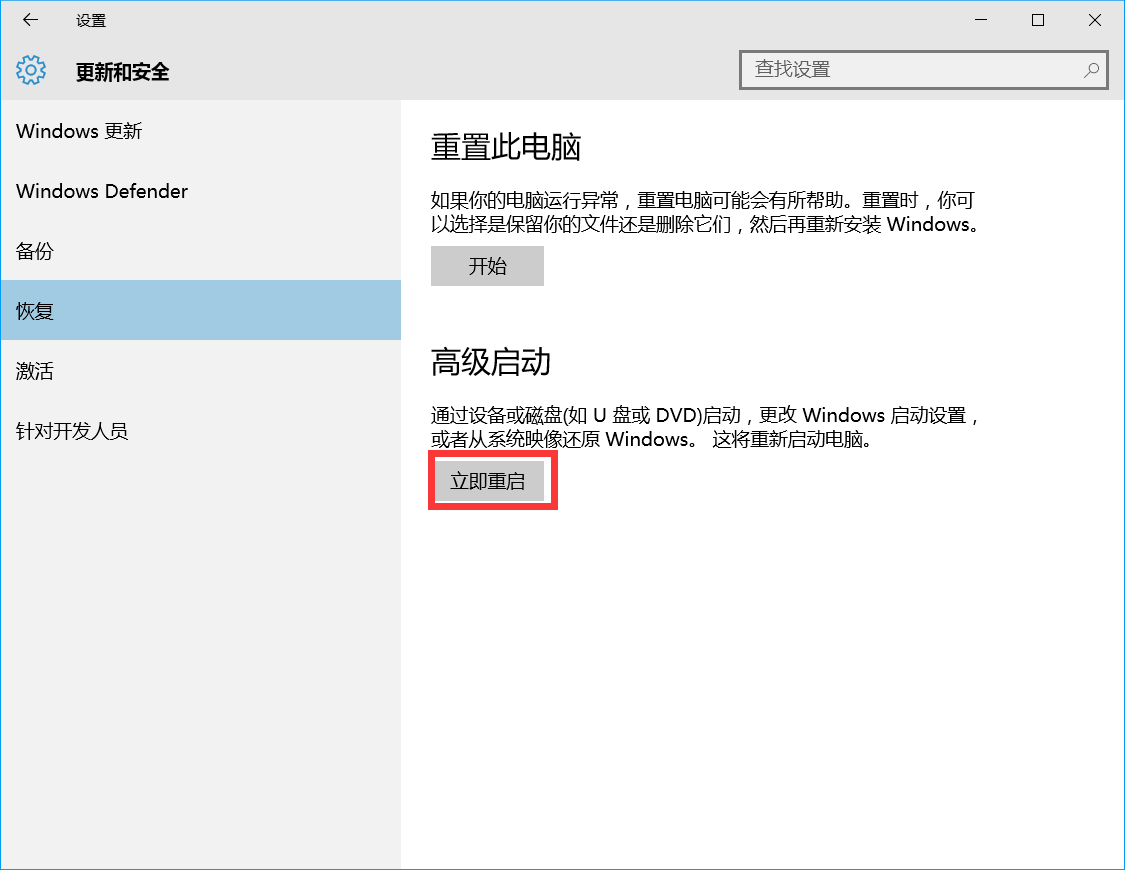Click the search magnifier icon
1125x870 pixels.
pos(1091,70)
